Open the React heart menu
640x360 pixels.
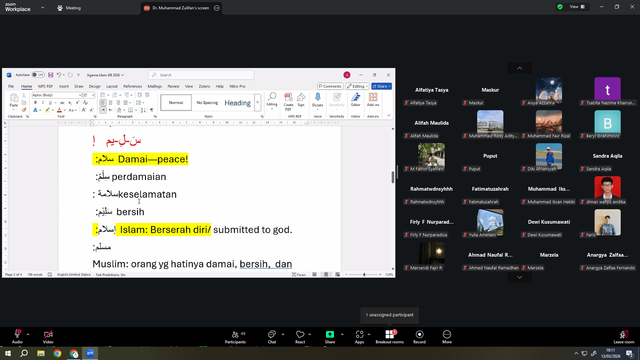pyautogui.click(x=300, y=336)
